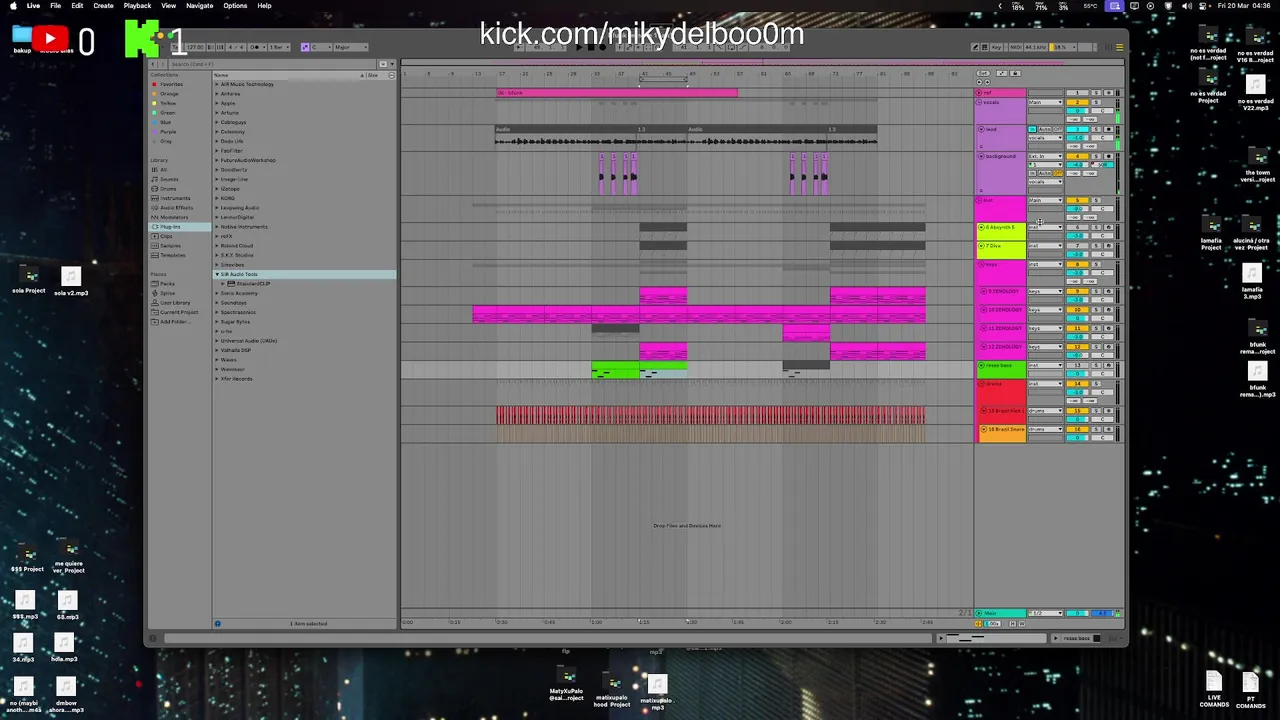This screenshot has height=720, width=1280.
Task: Click the browser search field
Action: coord(270,64)
